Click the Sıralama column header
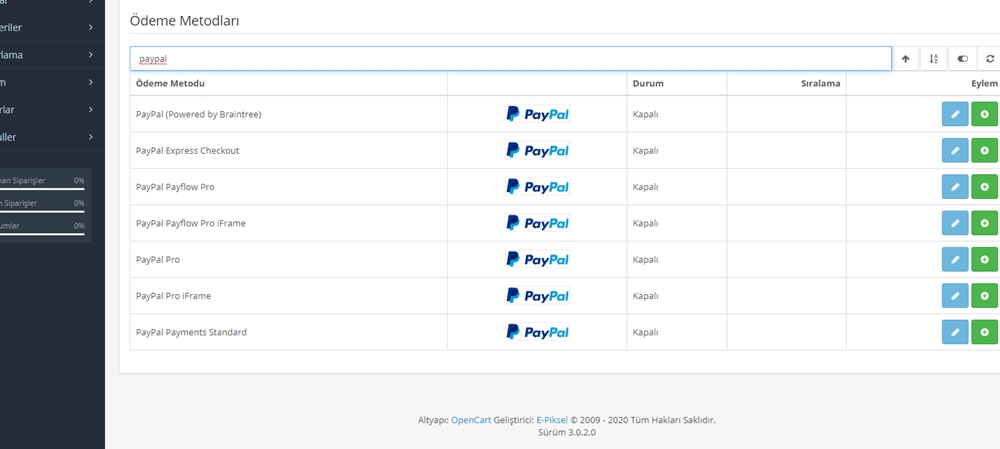This screenshot has width=1000, height=449. pyautogui.click(x=821, y=84)
